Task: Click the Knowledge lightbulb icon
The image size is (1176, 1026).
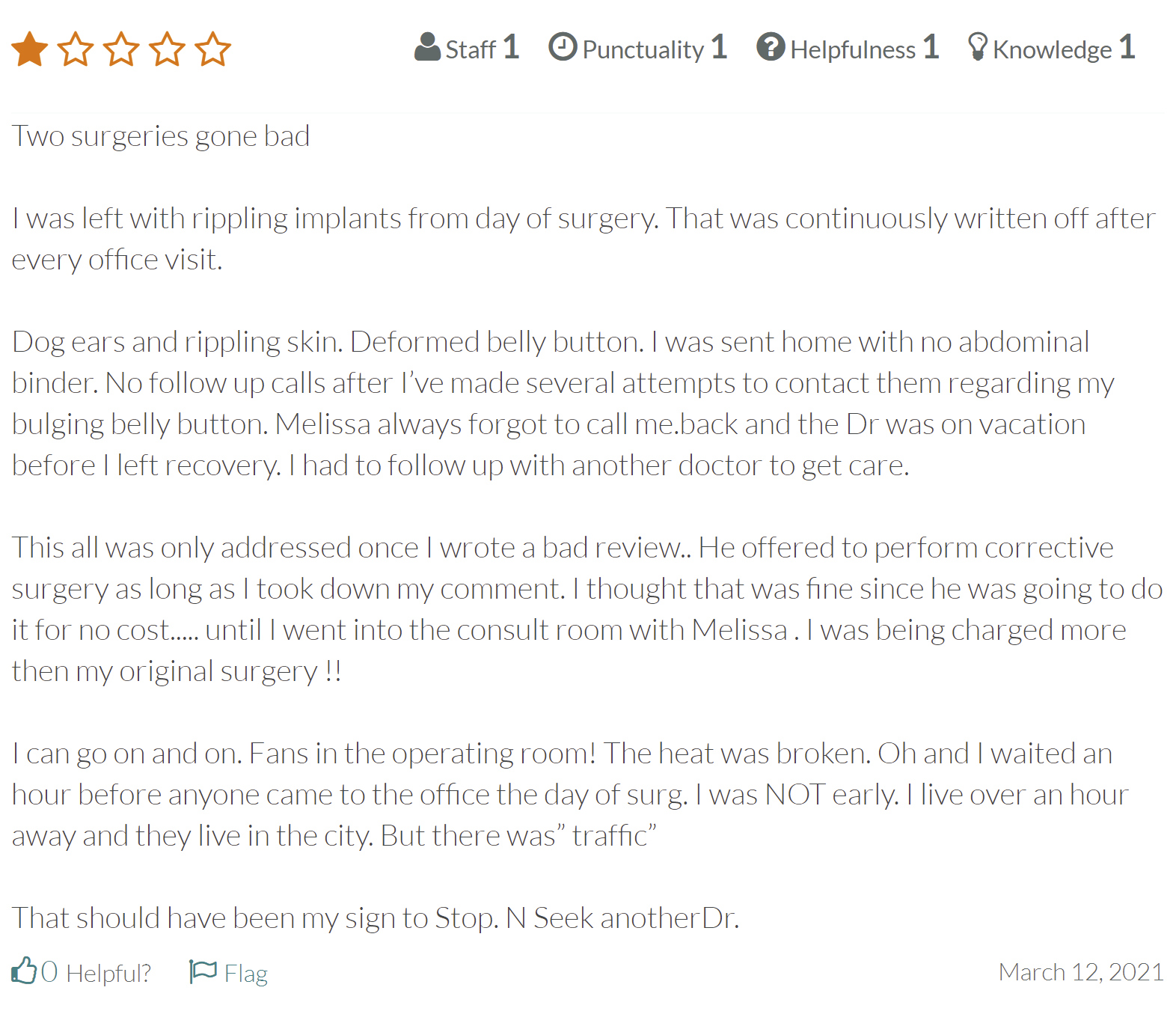Action: coord(977,46)
